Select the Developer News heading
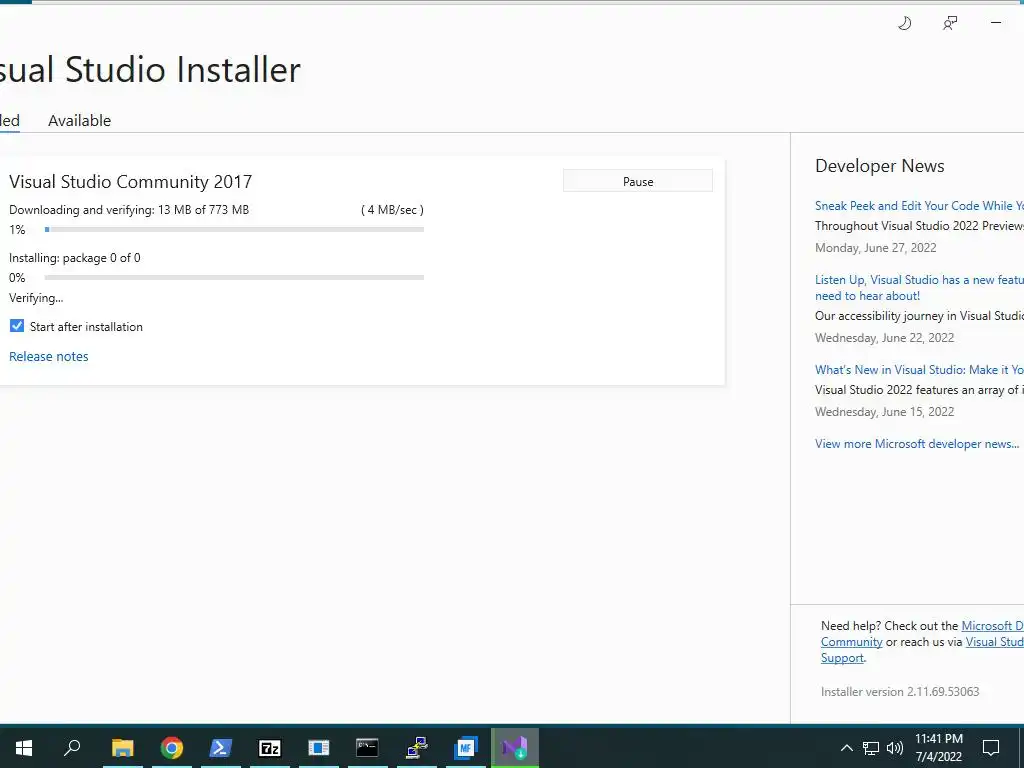 point(880,166)
